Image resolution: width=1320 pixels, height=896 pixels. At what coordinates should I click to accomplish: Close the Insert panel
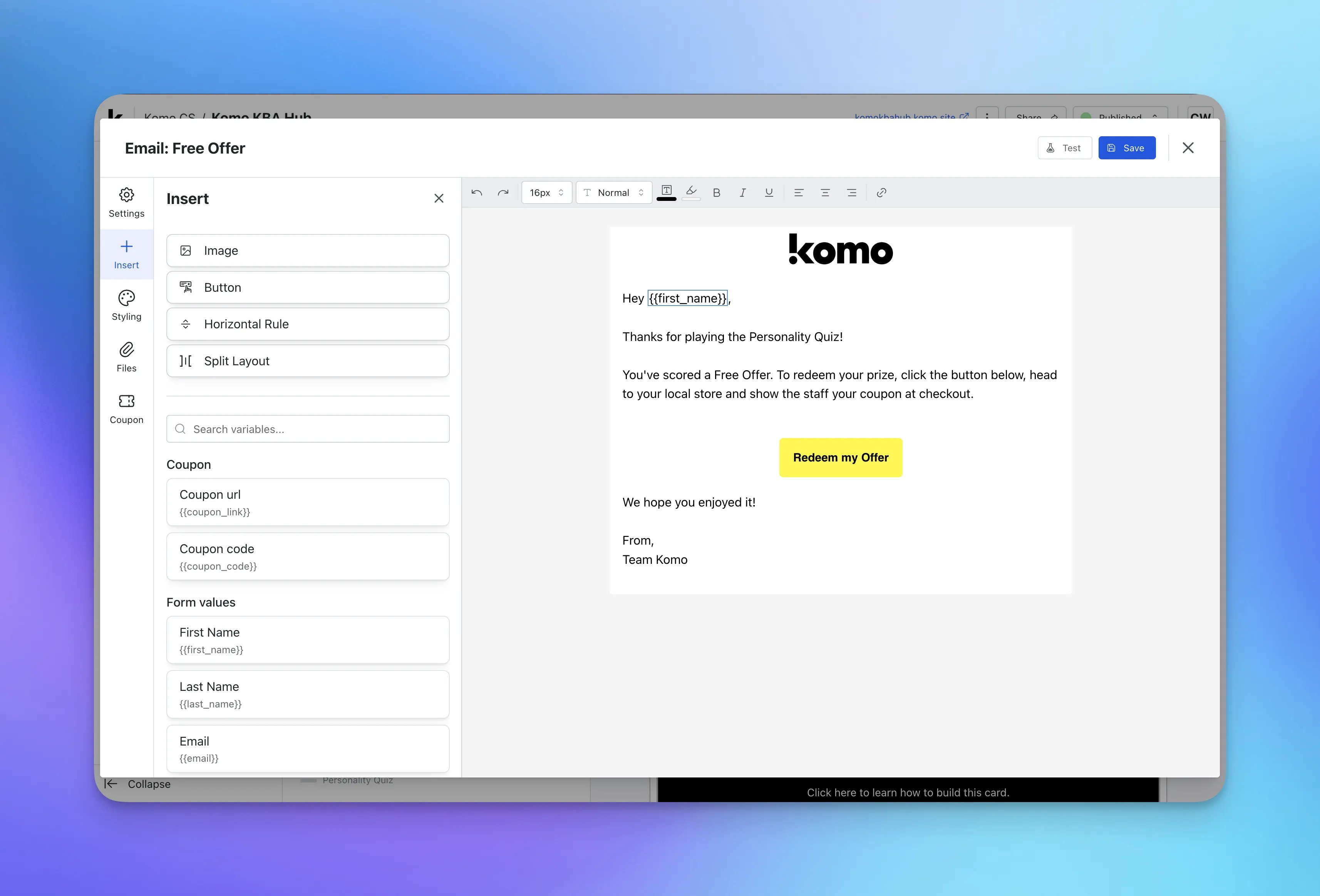coord(439,198)
